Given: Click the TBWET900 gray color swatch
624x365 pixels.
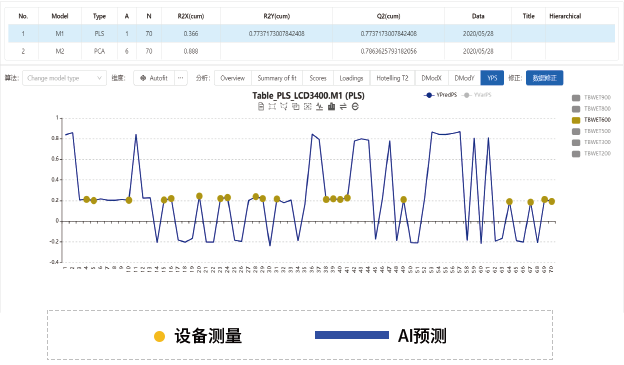Looking at the screenshot, I should tap(576, 98).
